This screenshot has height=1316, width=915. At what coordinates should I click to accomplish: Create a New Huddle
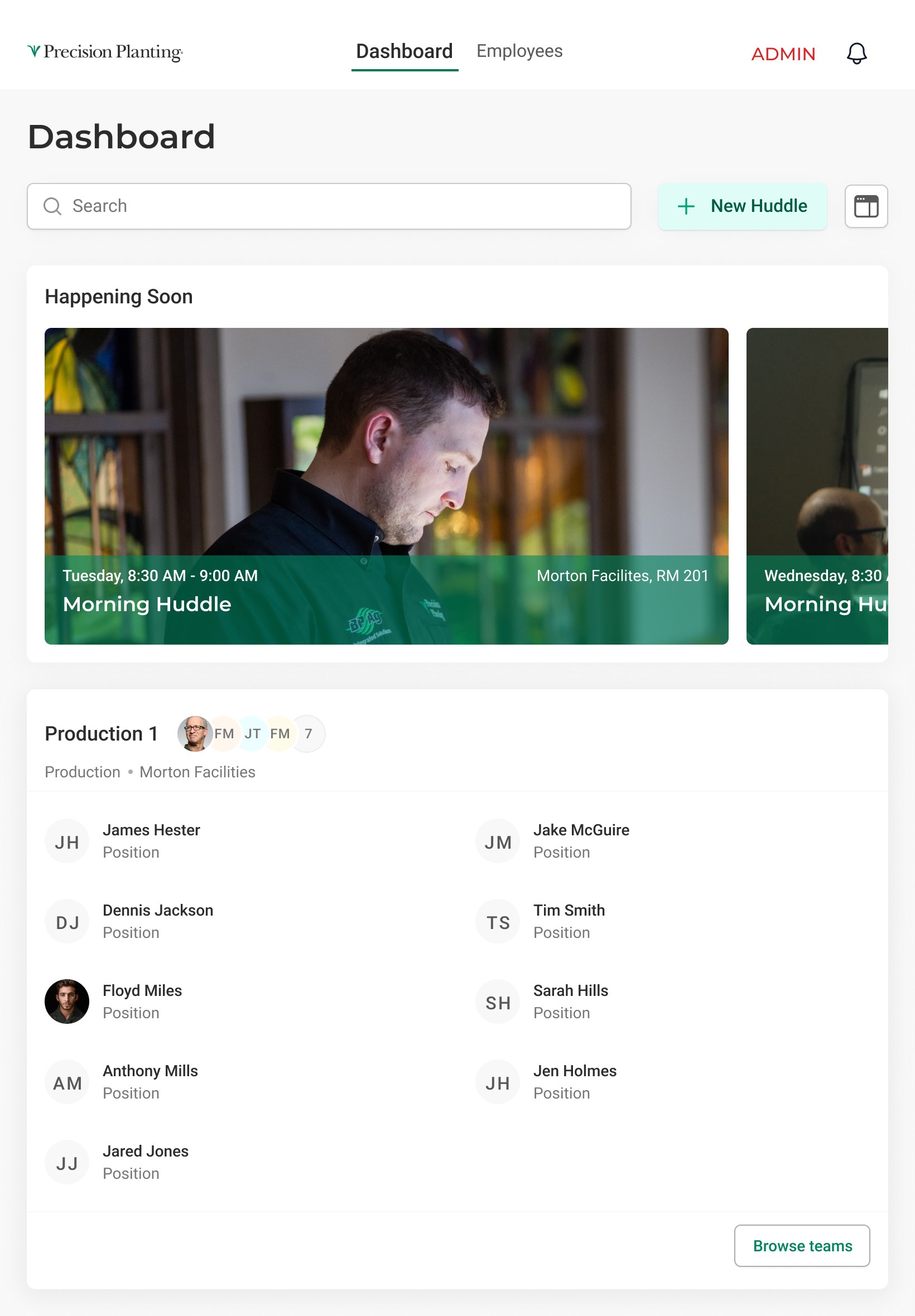(x=742, y=206)
